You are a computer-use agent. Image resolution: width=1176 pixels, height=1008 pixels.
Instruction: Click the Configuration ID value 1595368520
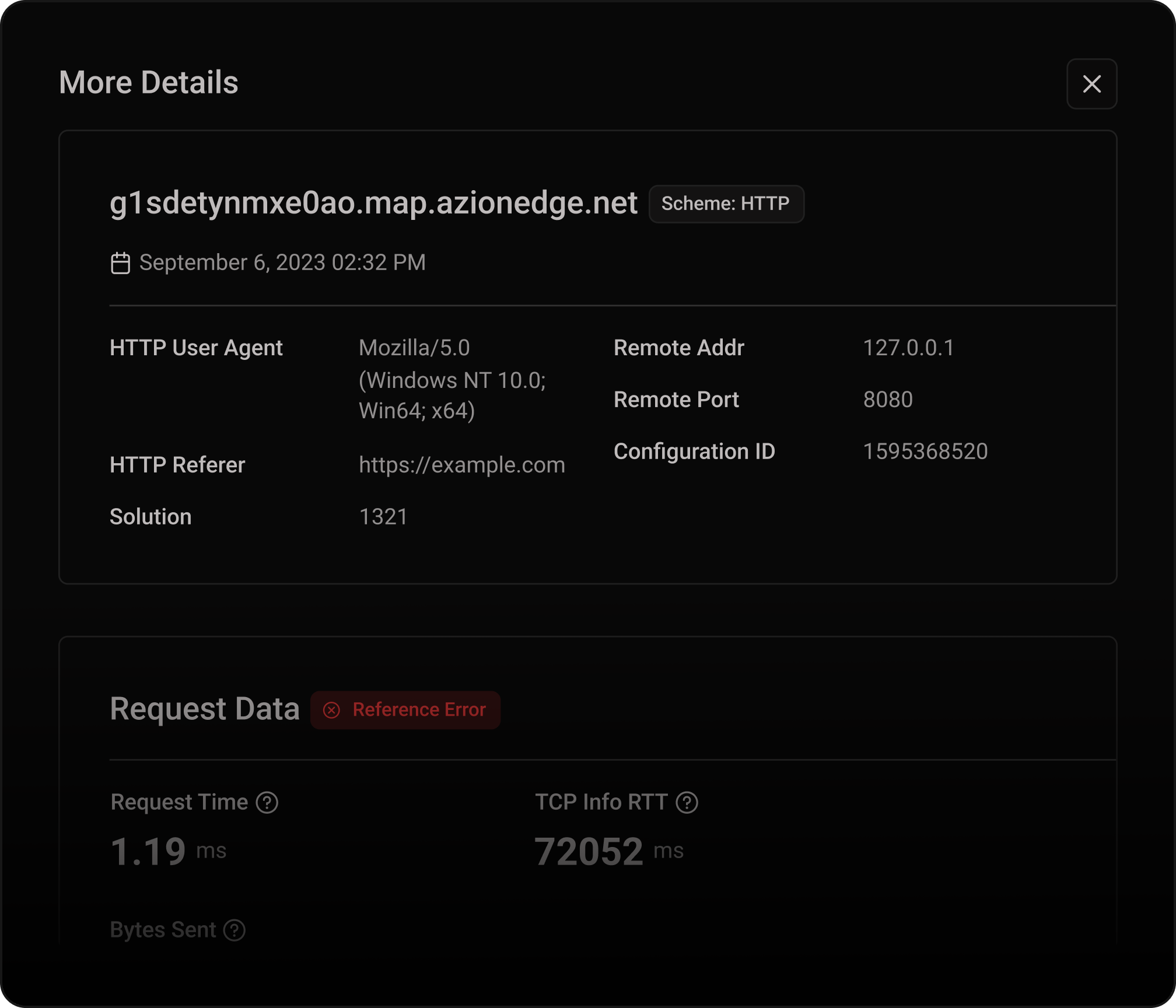tap(925, 452)
